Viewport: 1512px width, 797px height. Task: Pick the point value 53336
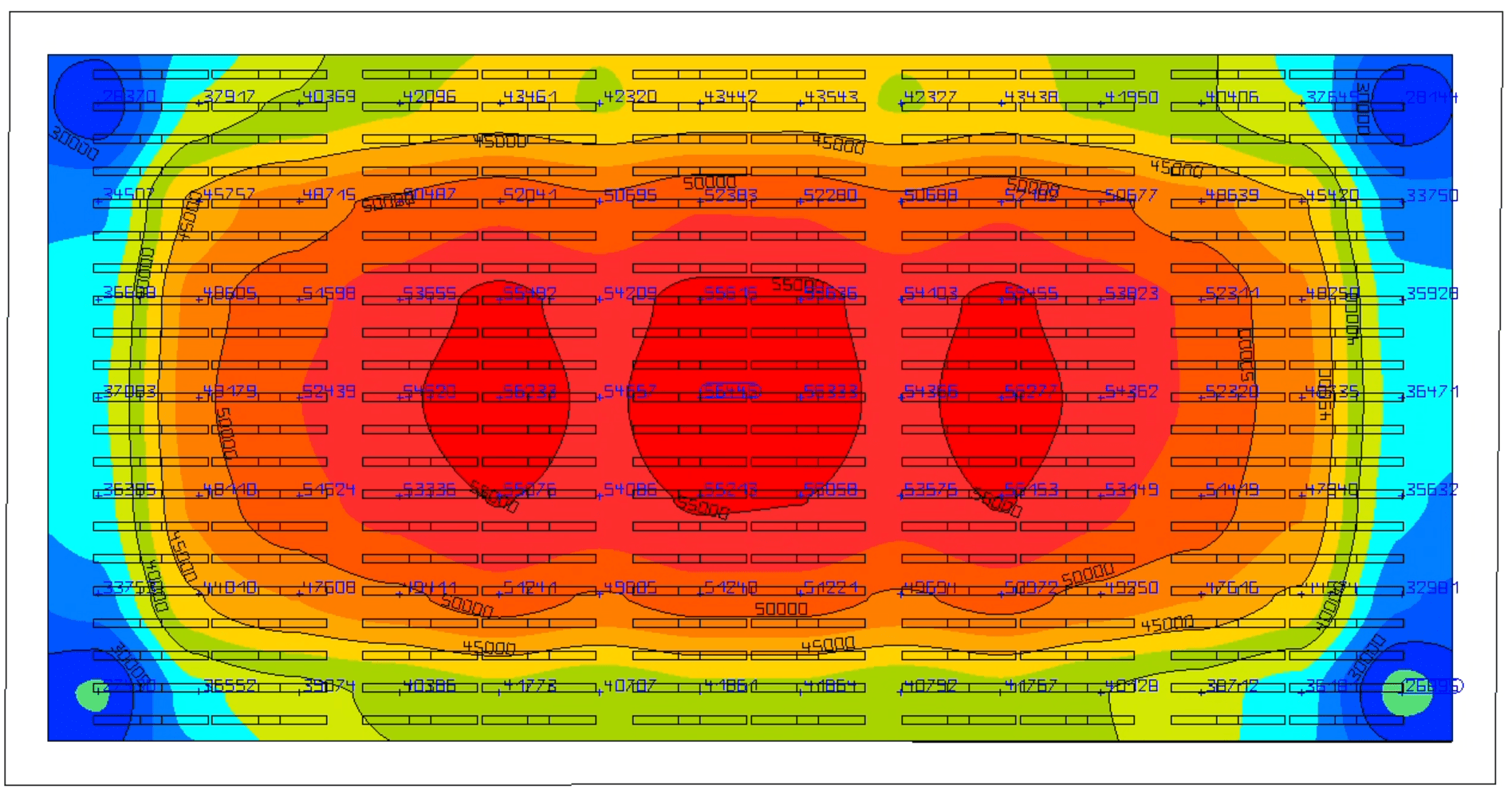[x=430, y=489]
